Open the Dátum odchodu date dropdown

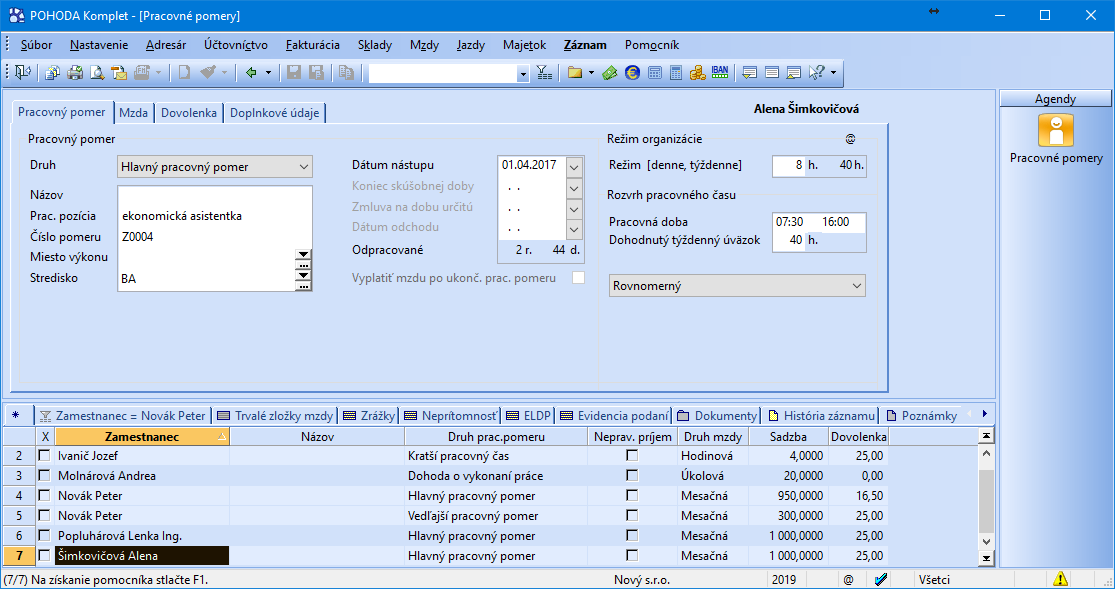click(575, 230)
